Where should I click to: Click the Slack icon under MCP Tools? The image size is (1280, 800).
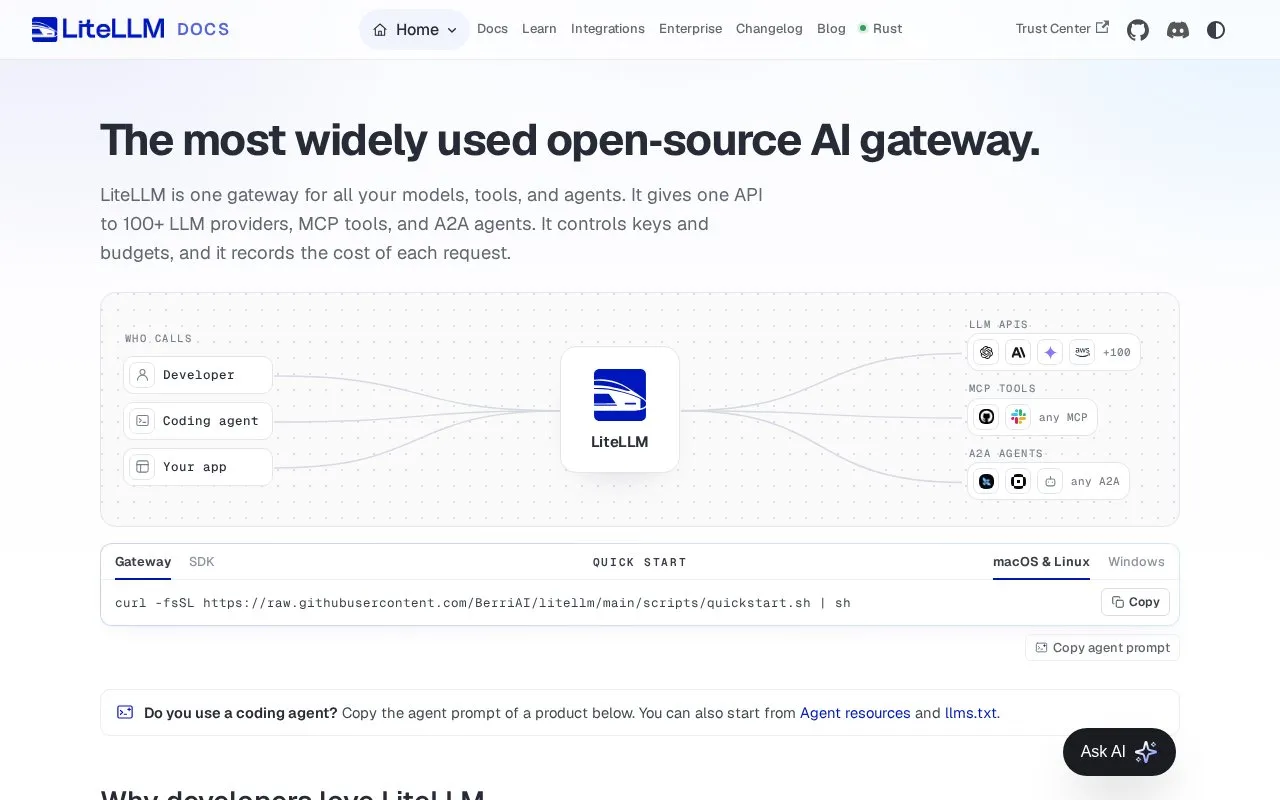pos(1018,417)
